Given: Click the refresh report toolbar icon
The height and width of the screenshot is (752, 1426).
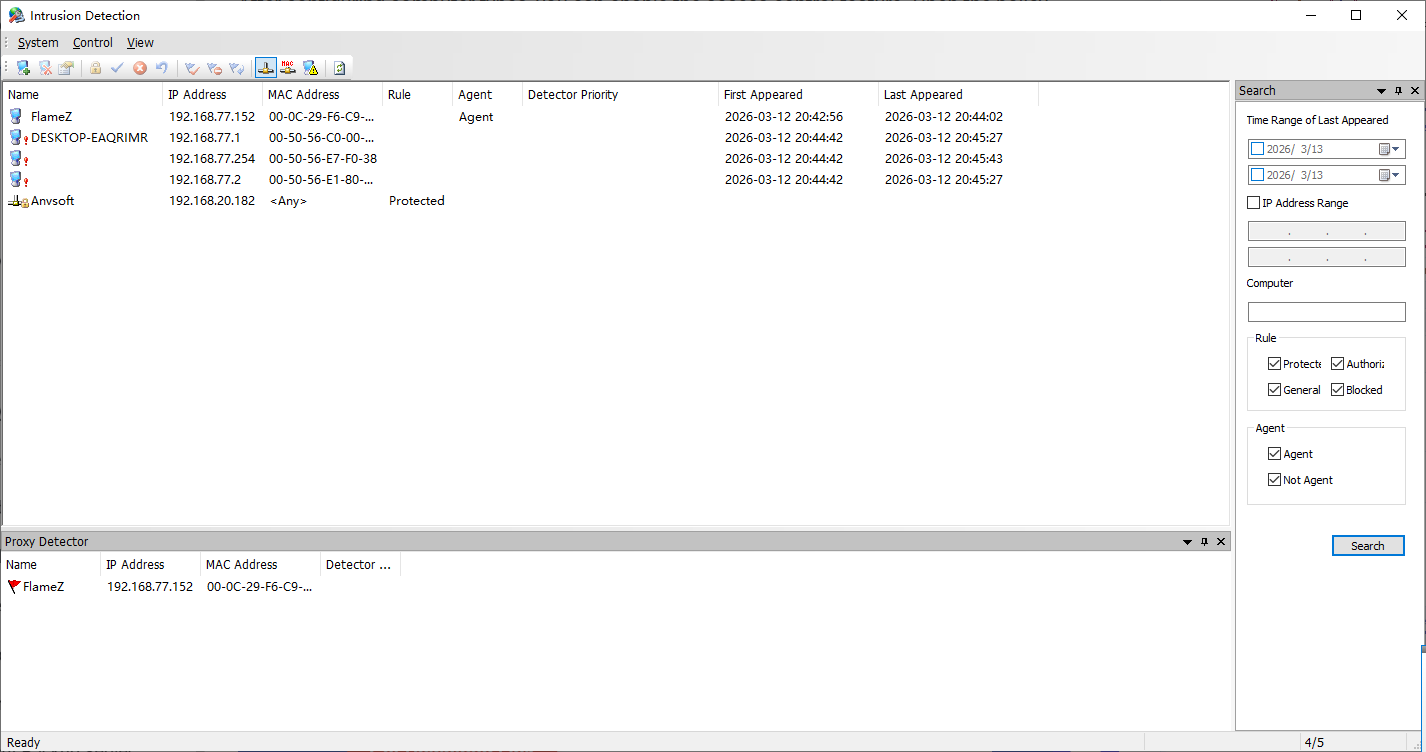Looking at the screenshot, I should pos(339,67).
